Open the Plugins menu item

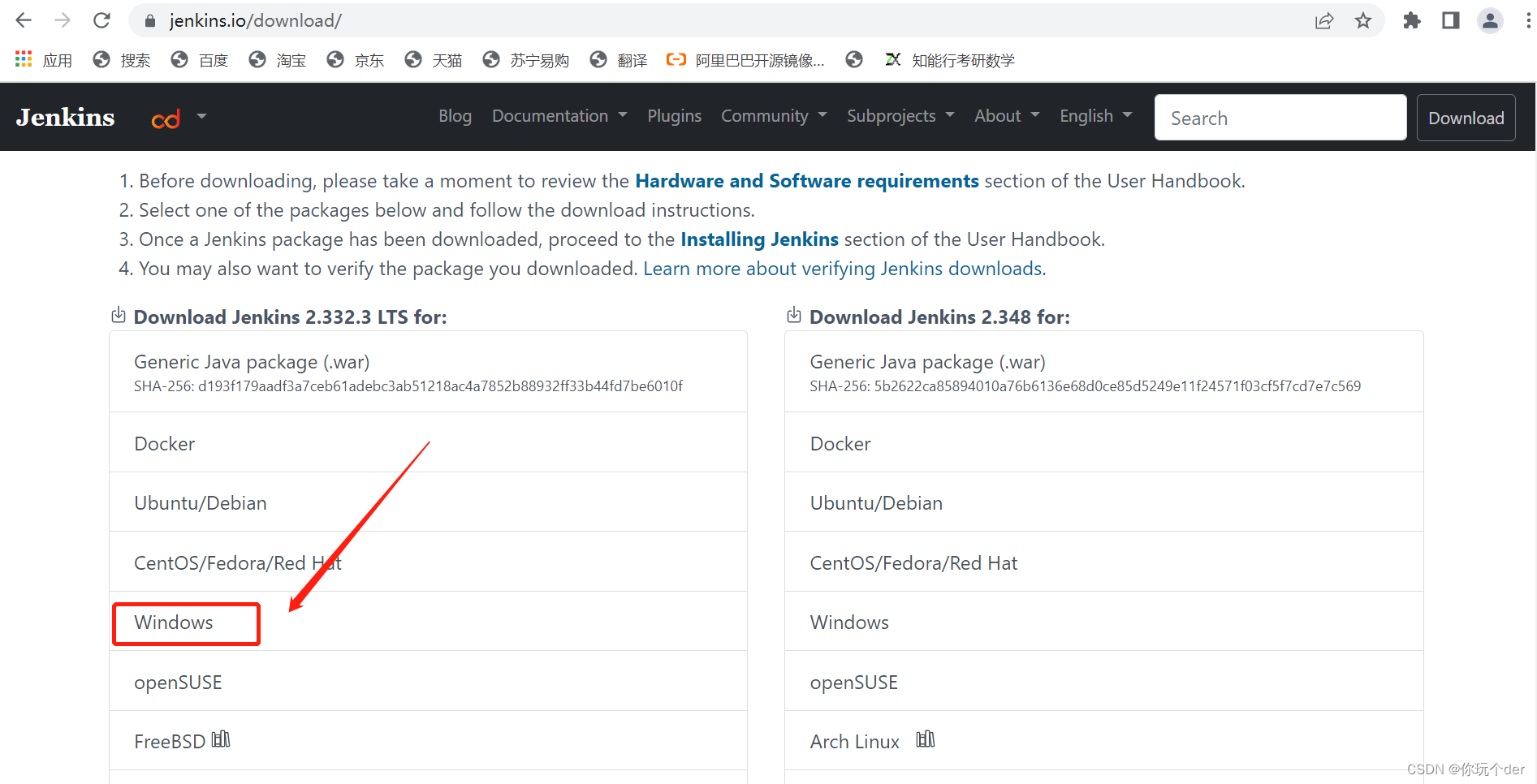674,116
